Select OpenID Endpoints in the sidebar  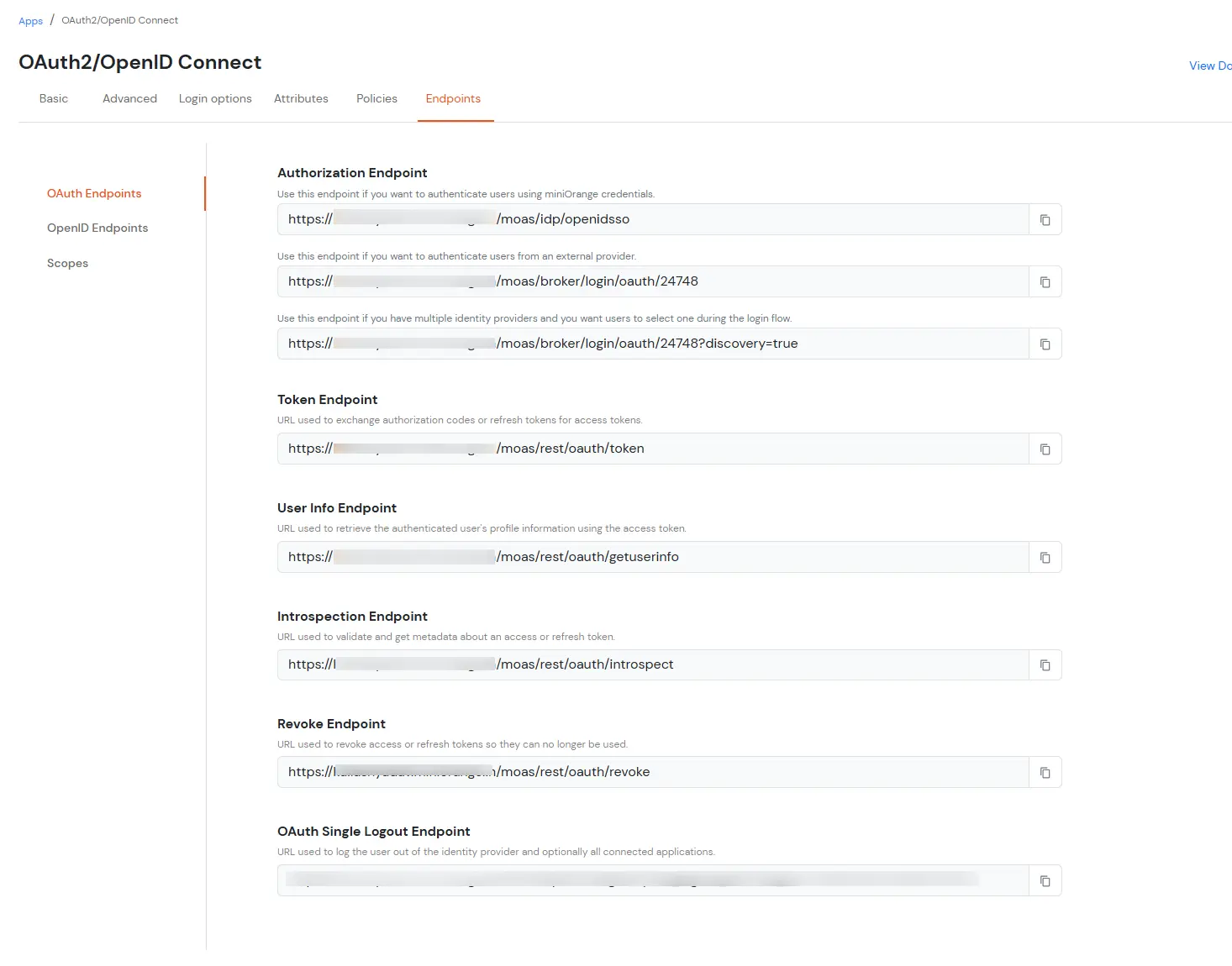[x=97, y=228]
